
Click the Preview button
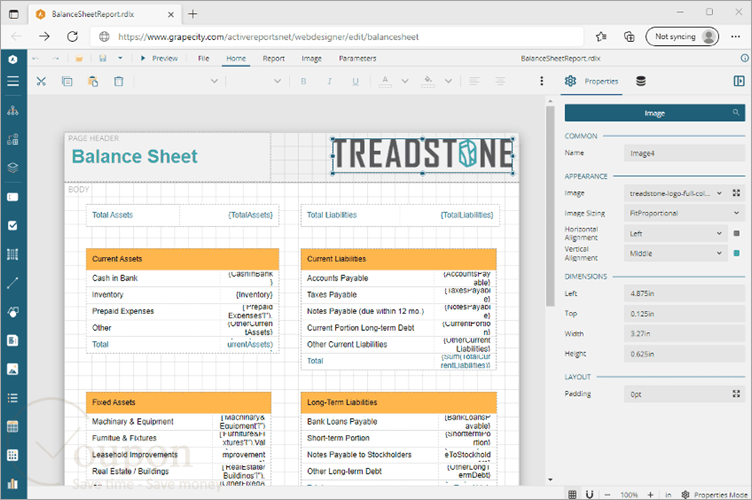coord(159,58)
